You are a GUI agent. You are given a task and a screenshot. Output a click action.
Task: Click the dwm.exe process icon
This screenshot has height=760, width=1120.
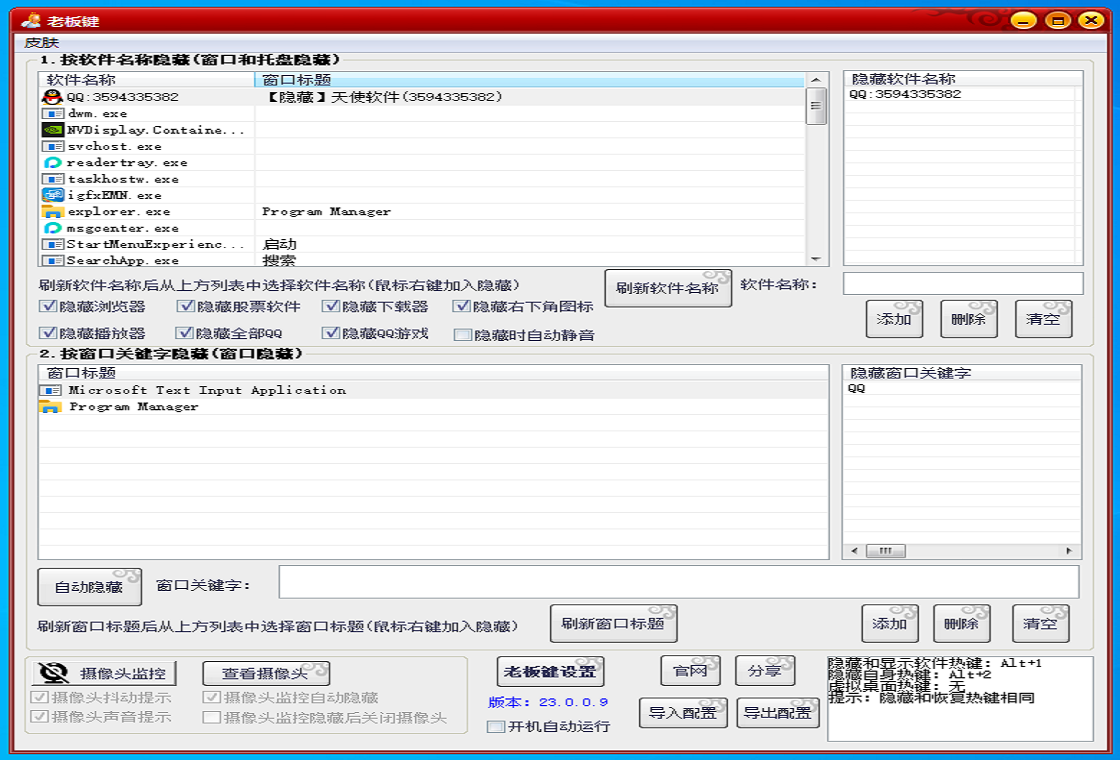coord(52,114)
